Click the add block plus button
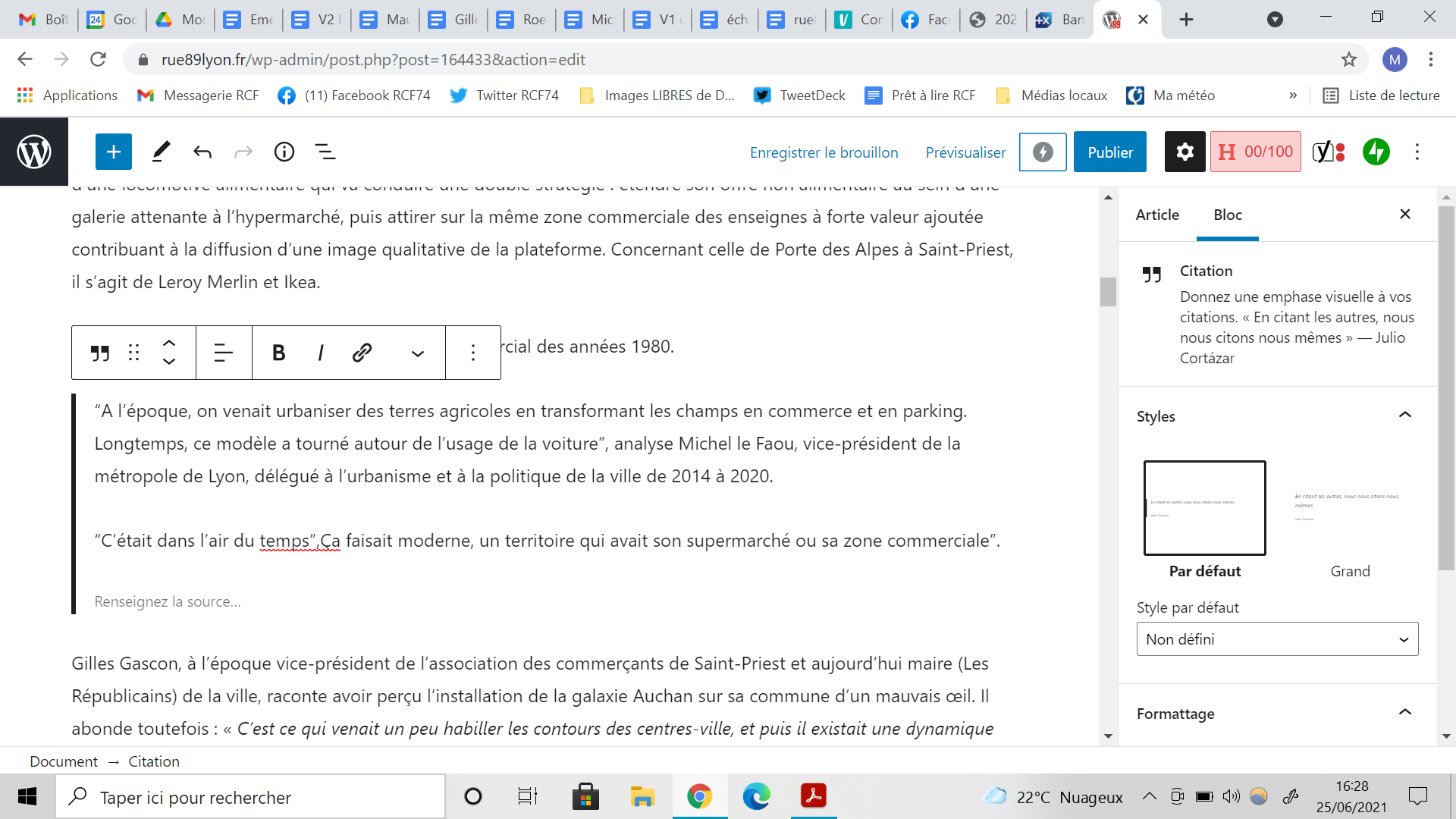 [x=114, y=152]
